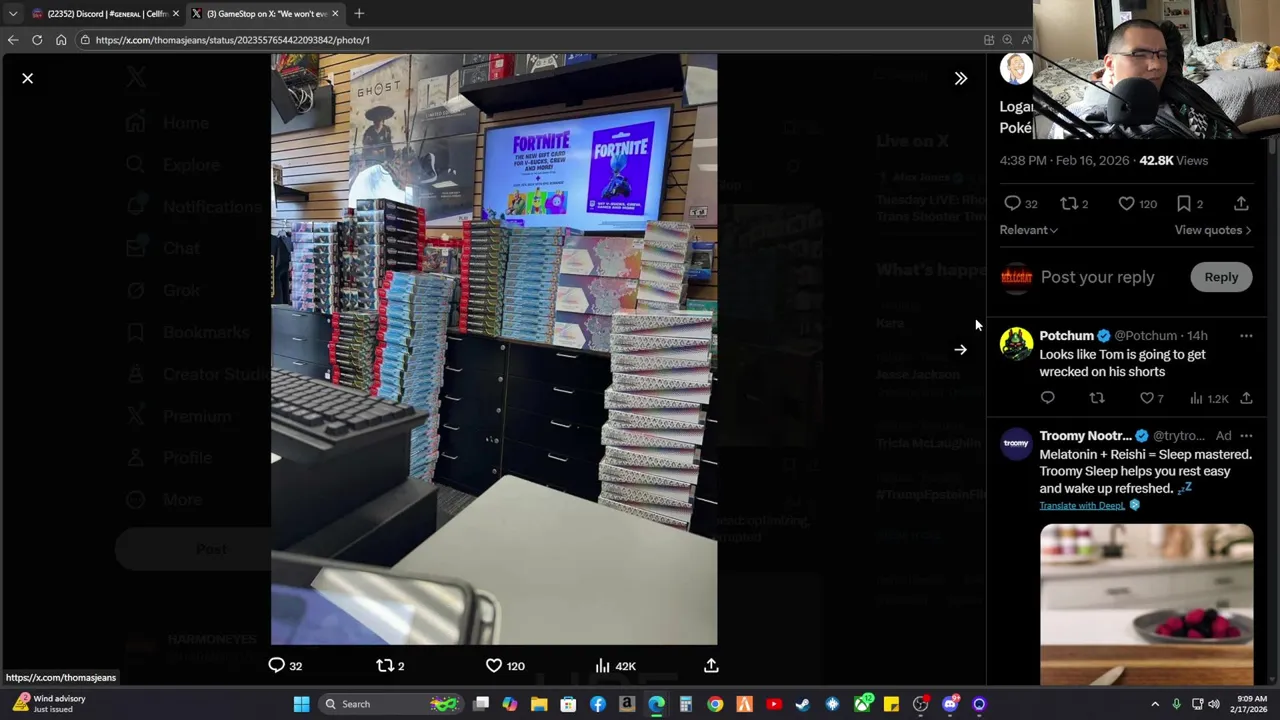Click the Reply button
1280x720 pixels.
pos(1221,277)
